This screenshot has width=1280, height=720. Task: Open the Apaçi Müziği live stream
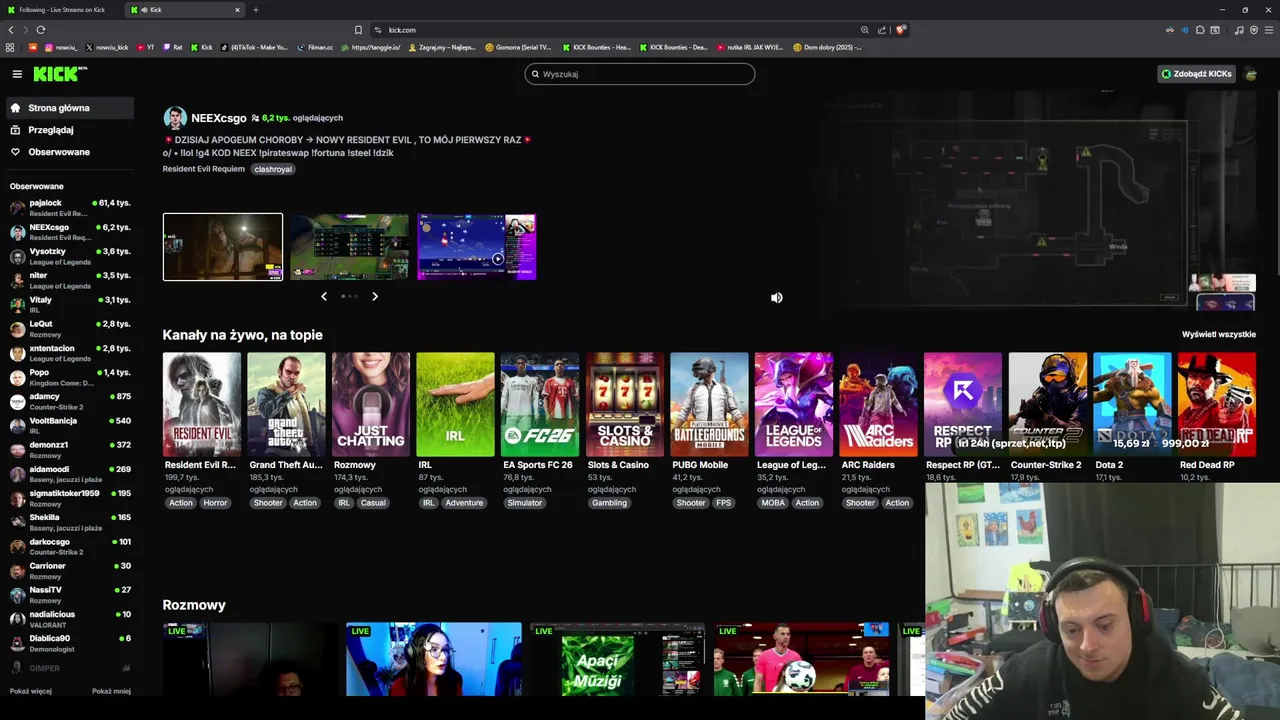(x=617, y=659)
